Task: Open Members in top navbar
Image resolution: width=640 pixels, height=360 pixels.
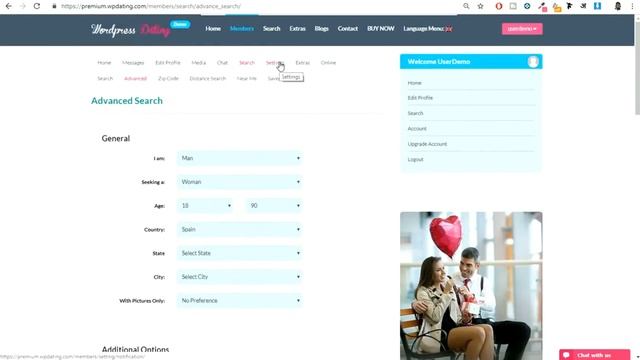Action: (x=242, y=29)
